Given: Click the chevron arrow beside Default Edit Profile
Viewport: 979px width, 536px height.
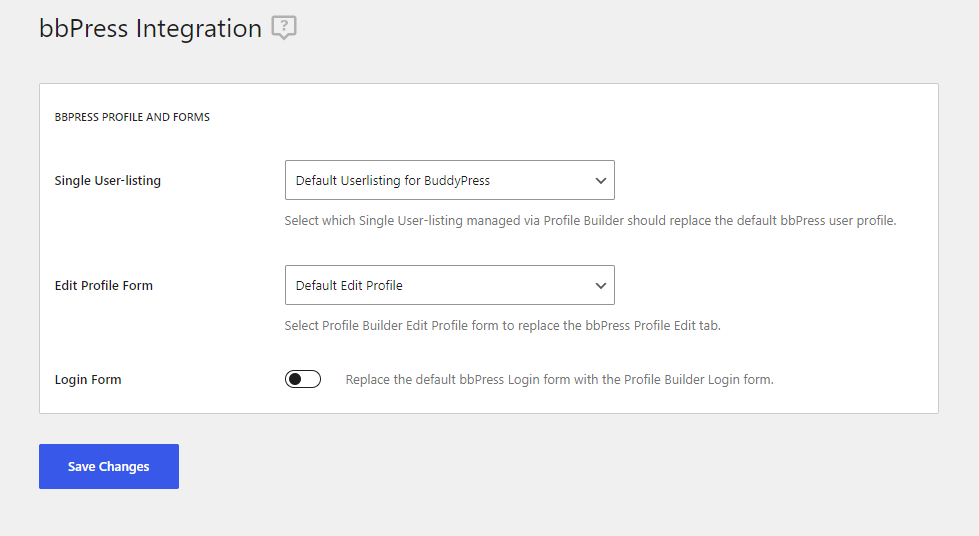Looking at the screenshot, I should (x=601, y=285).
